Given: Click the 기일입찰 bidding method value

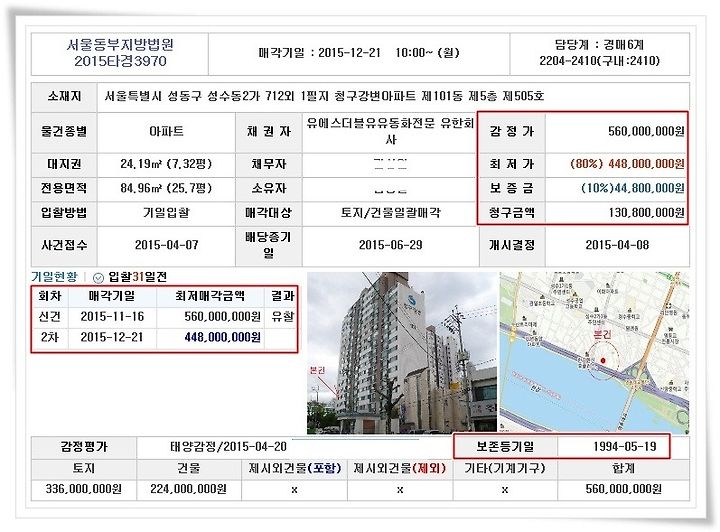Looking at the screenshot, I should [166, 213].
